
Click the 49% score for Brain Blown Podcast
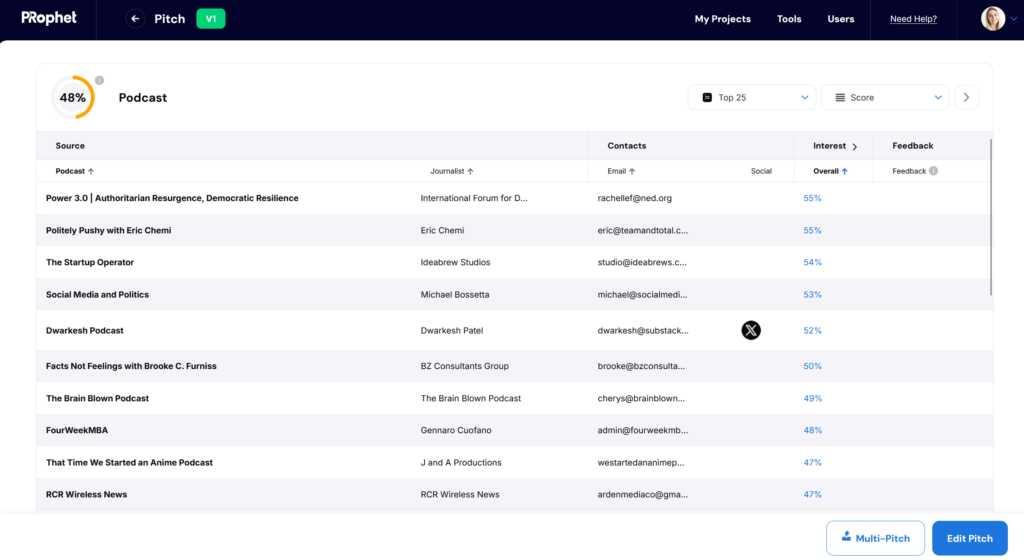(x=812, y=398)
